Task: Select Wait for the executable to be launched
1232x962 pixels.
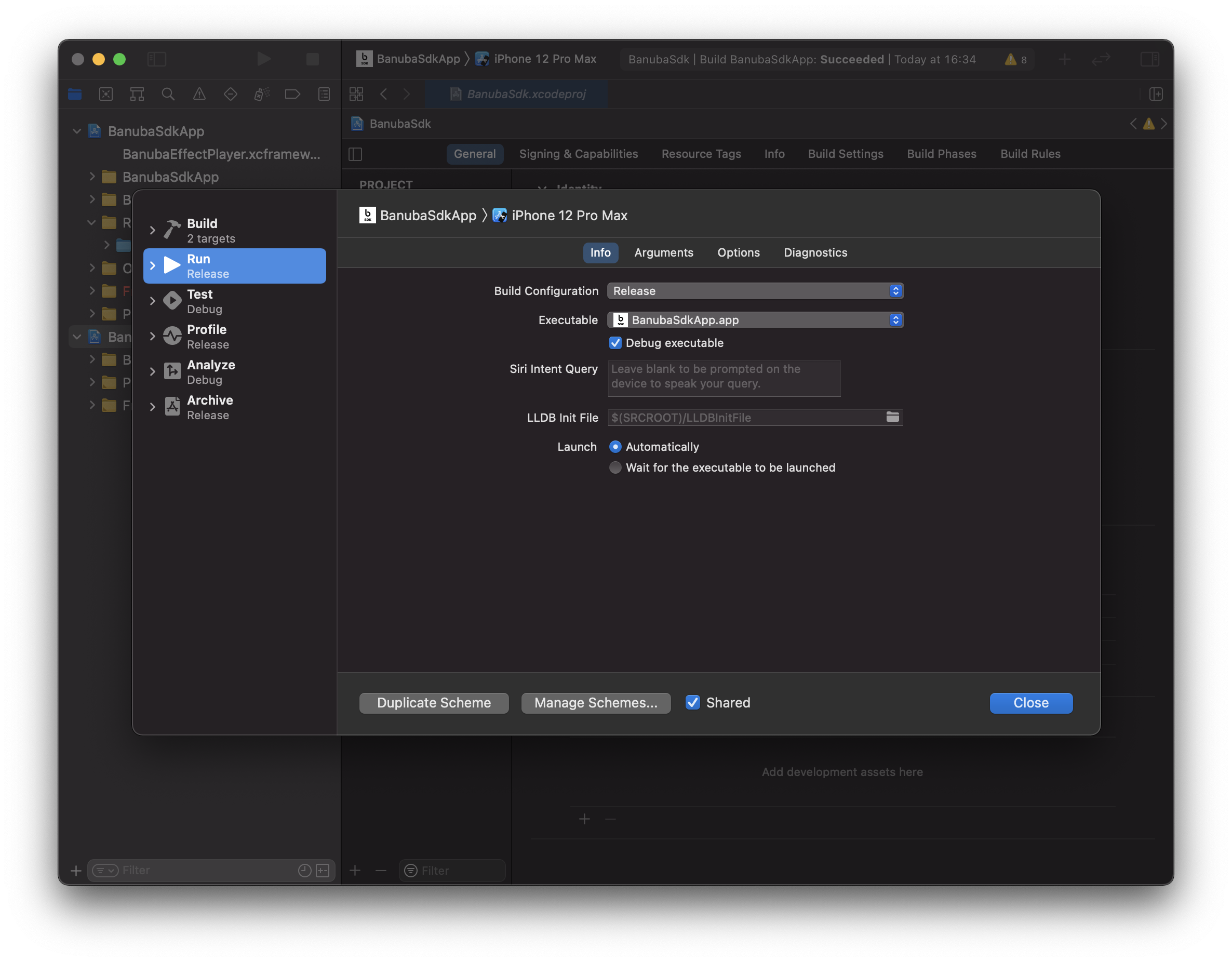Action: [615, 467]
